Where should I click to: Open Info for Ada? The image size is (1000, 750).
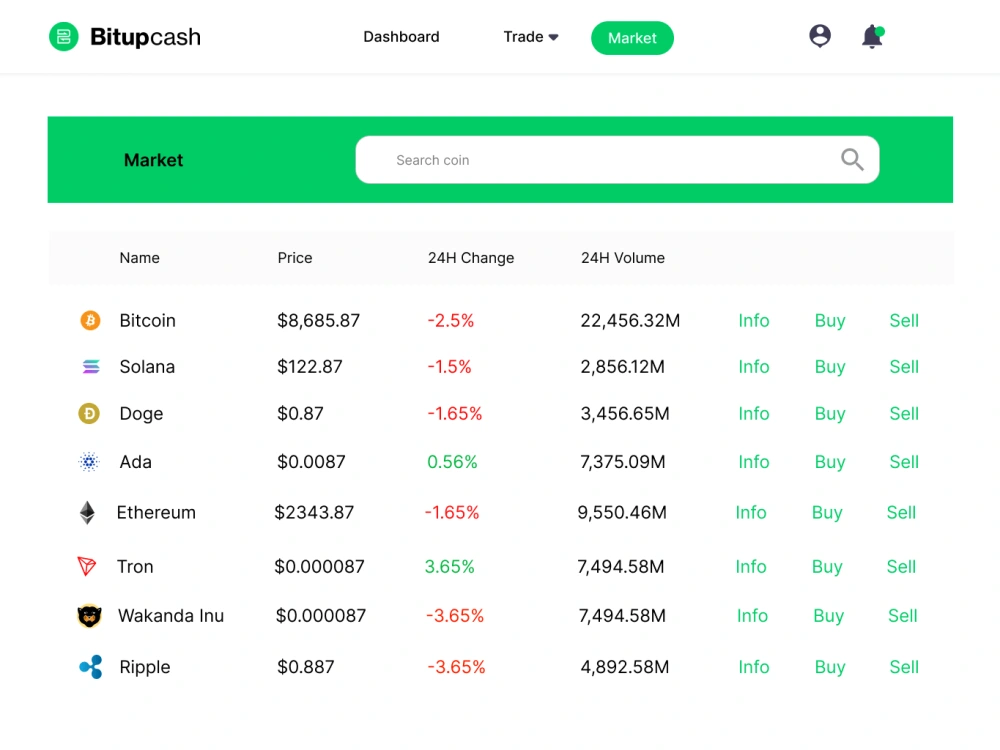click(x=754, y=462)
